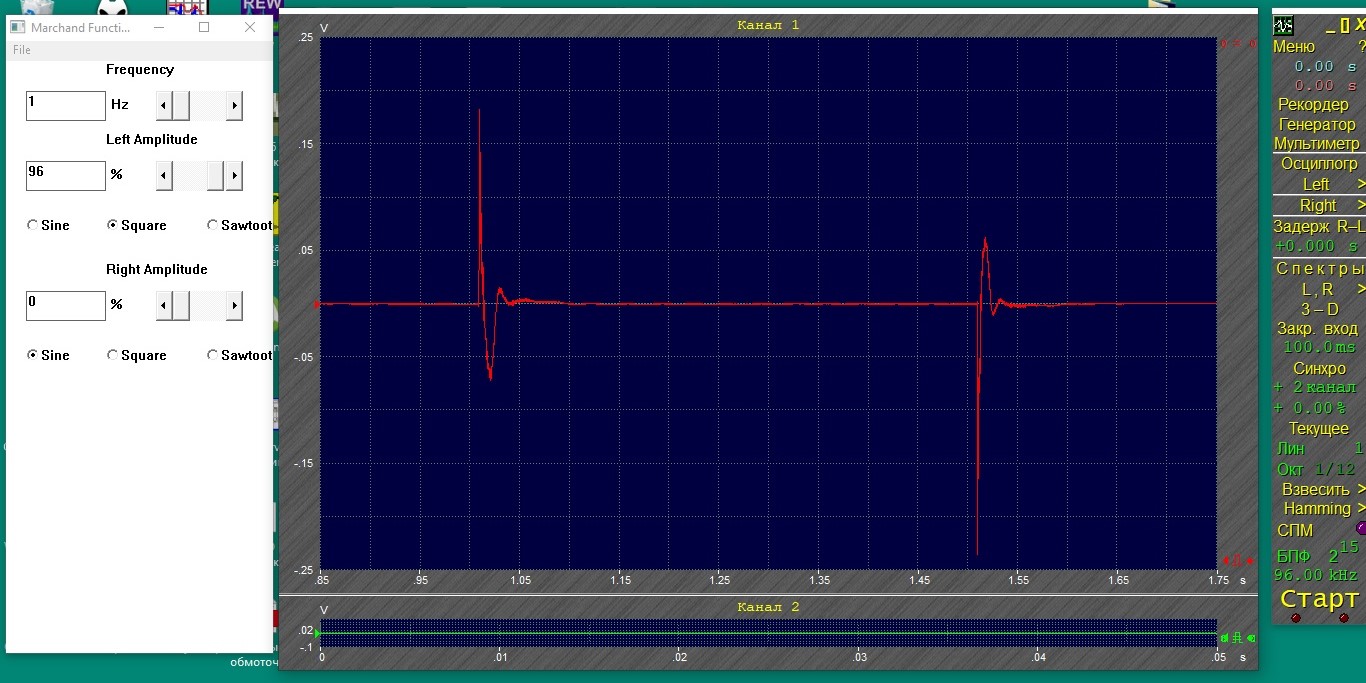Open the Генератор mode
The image size is (1366, 683).
tap(1317, 124)
